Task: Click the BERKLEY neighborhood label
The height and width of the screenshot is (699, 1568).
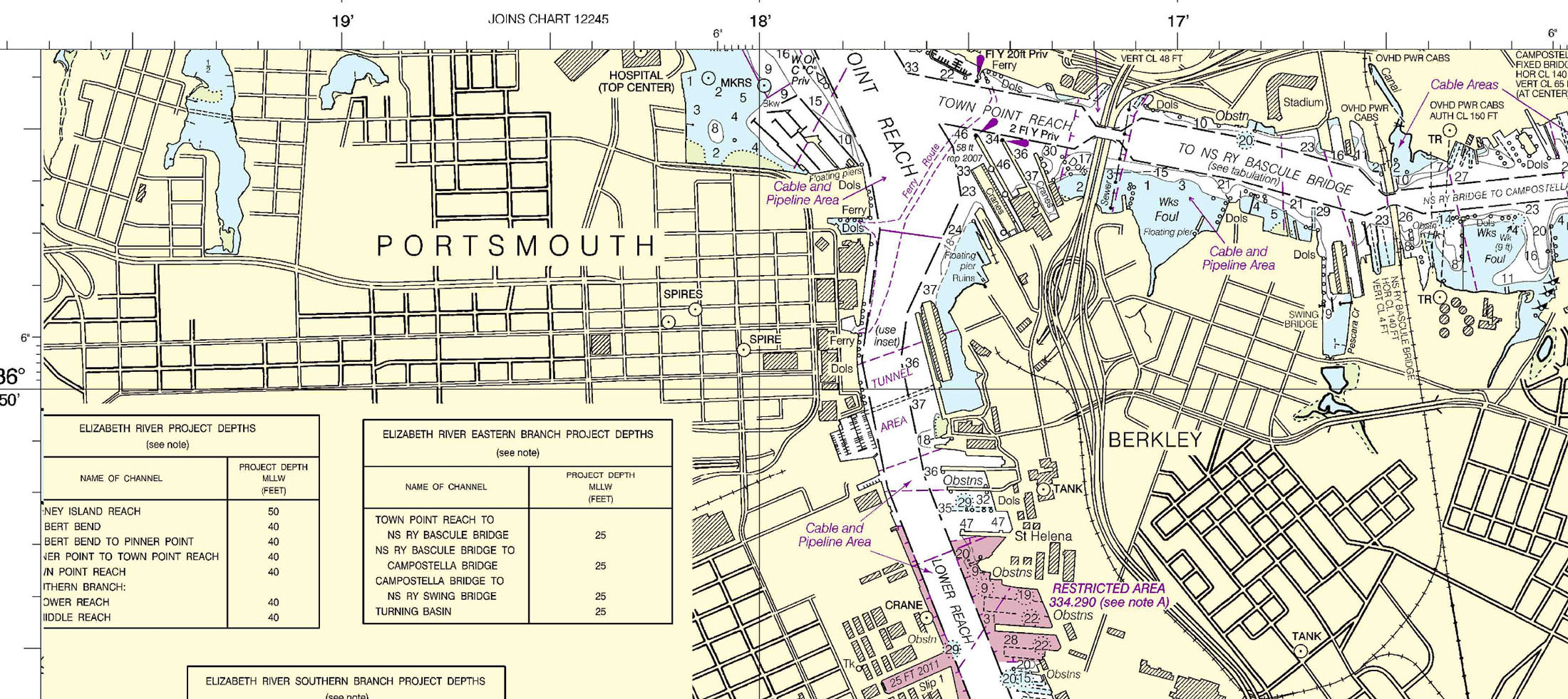Action: [1155, 440]
